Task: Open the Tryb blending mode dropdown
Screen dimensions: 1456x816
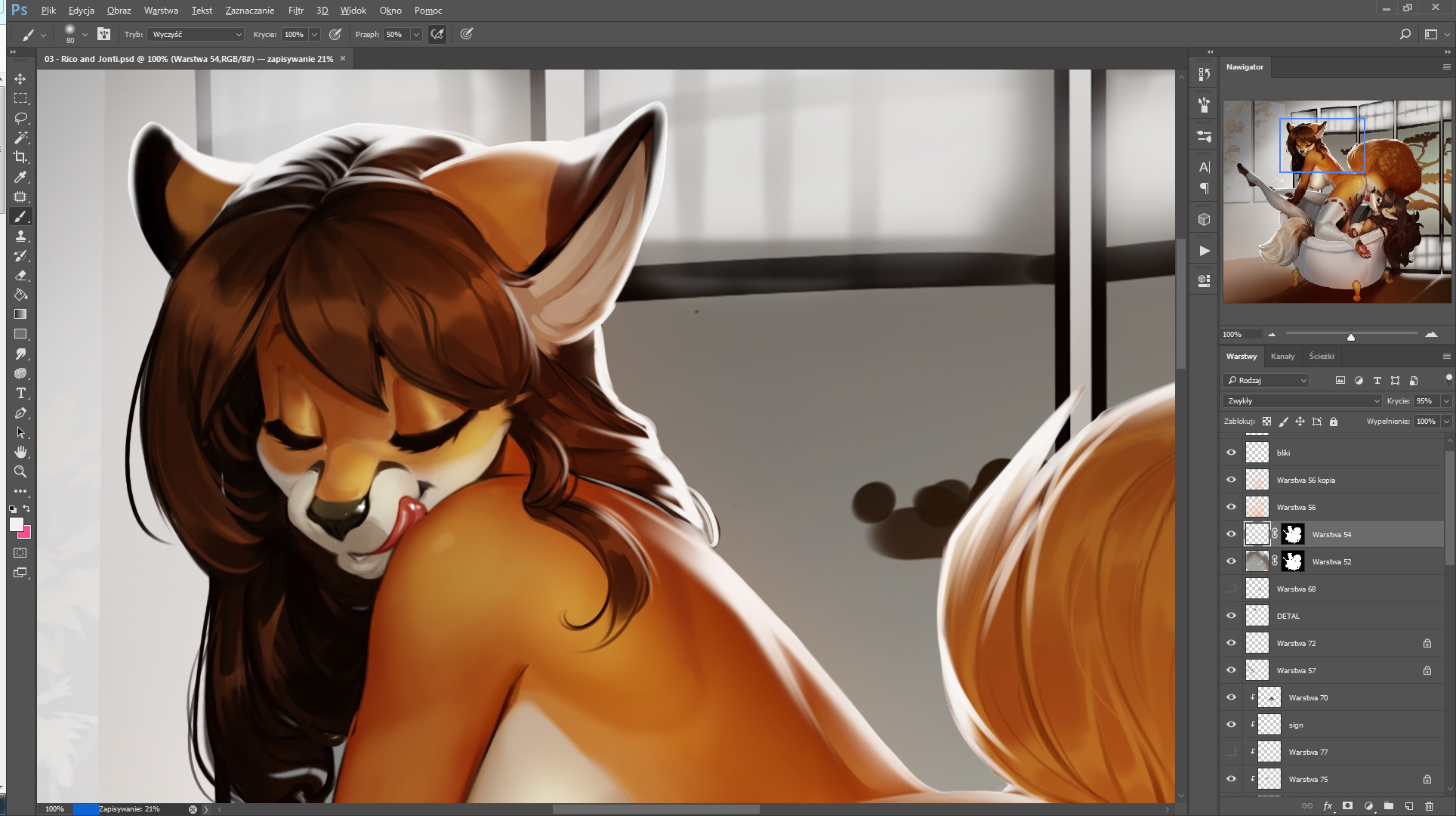Action: (196, 34)
